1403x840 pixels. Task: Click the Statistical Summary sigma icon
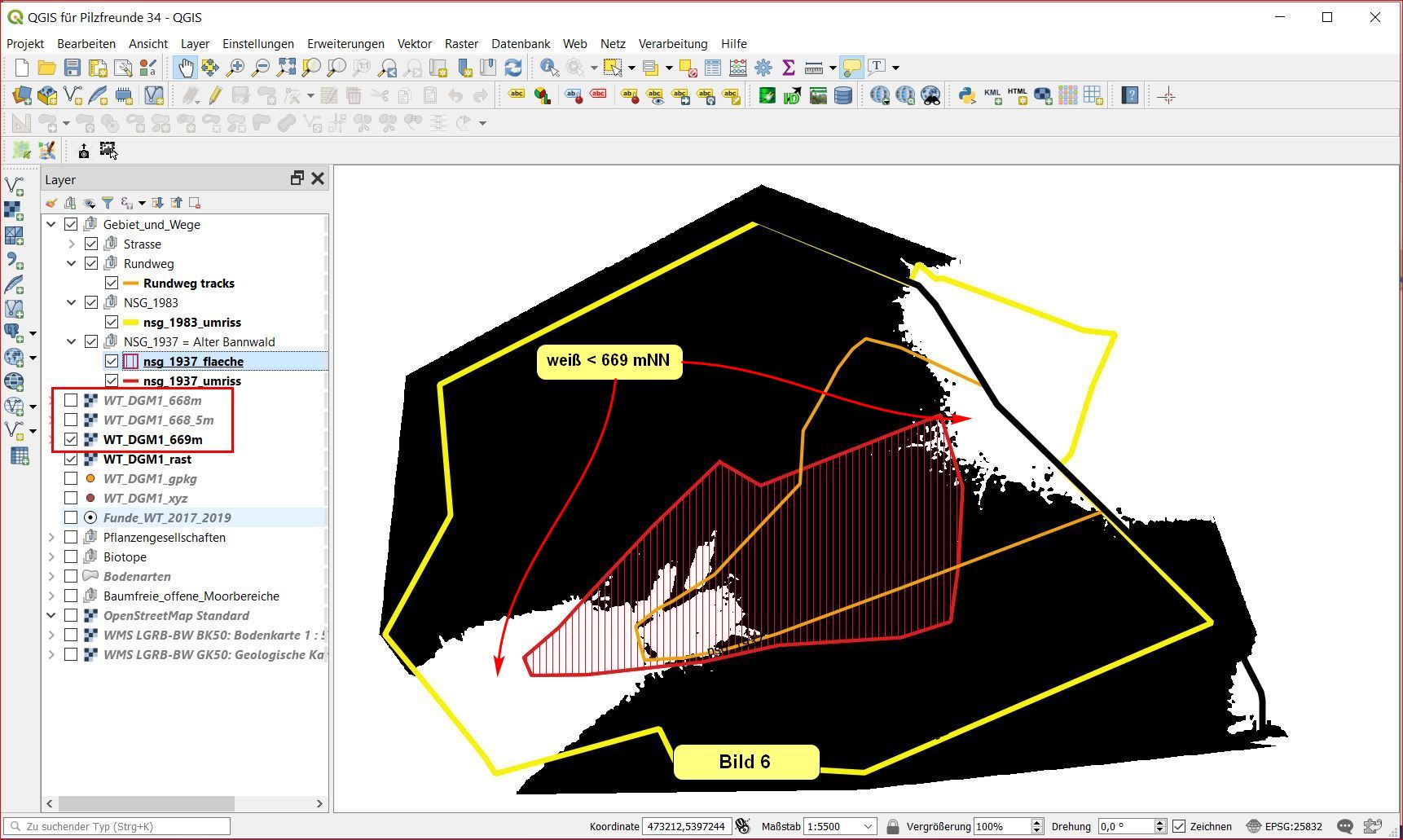coord(788,68)
